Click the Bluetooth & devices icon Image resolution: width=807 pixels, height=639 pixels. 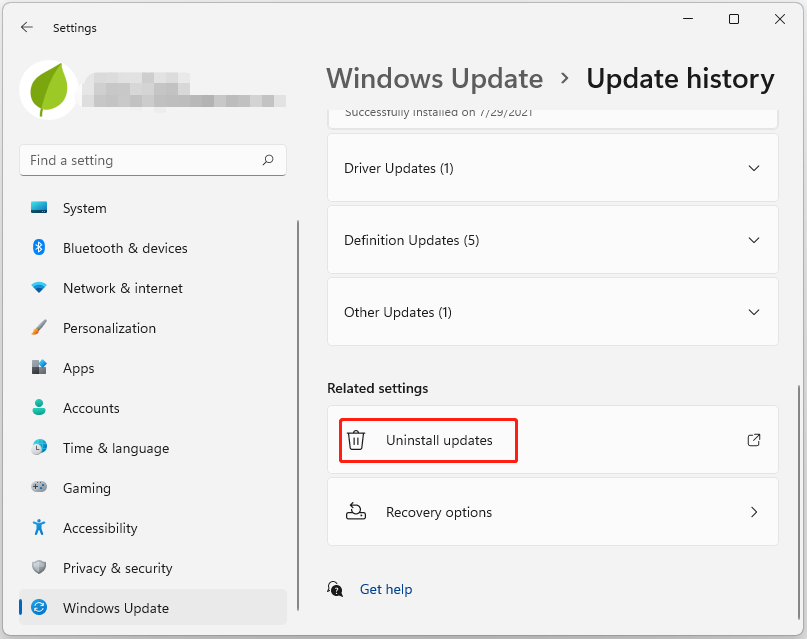pyautogui.click(x=39, y=248)
